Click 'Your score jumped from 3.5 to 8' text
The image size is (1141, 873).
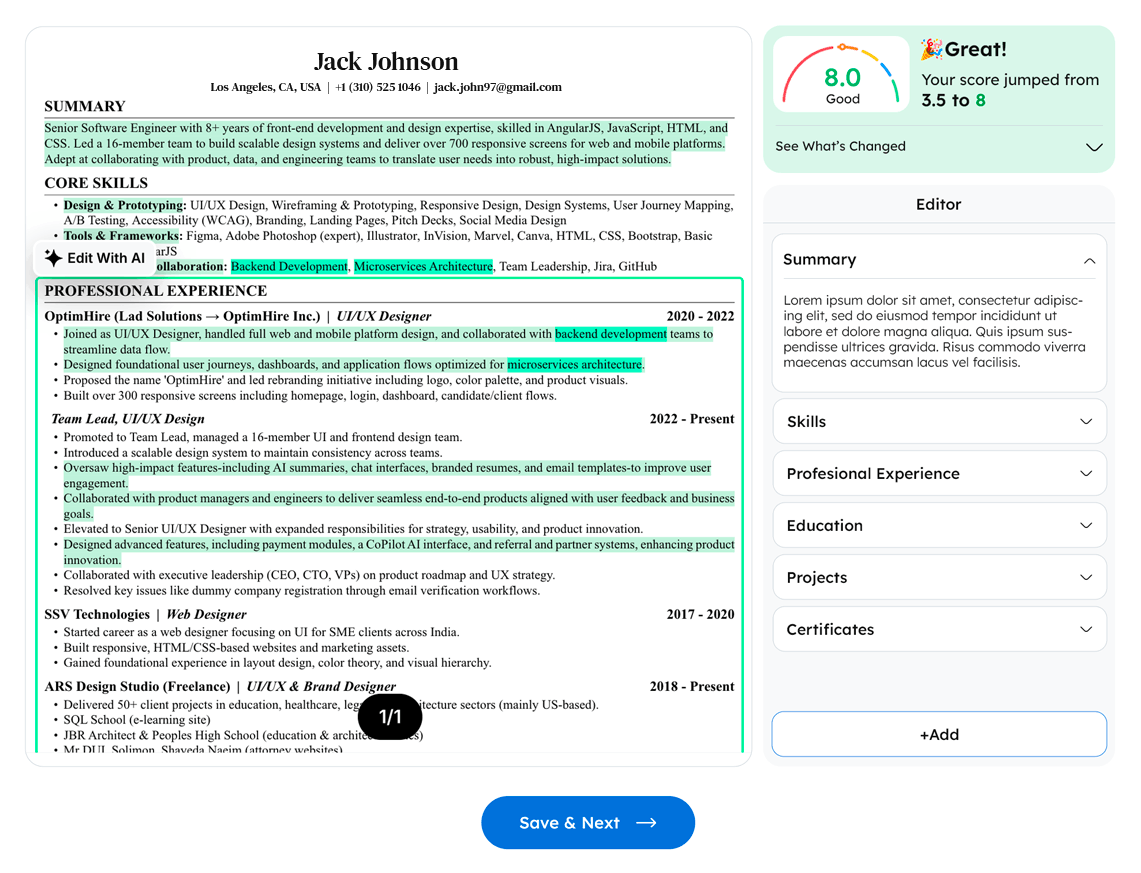[1010, 90]
